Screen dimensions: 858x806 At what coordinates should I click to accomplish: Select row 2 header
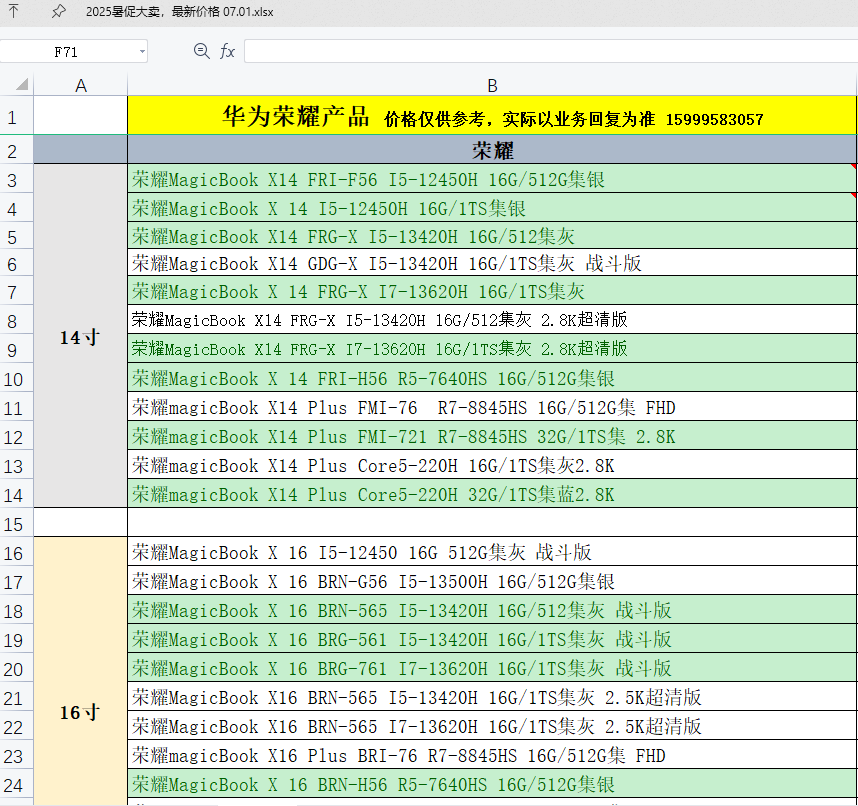pos(16,149)
